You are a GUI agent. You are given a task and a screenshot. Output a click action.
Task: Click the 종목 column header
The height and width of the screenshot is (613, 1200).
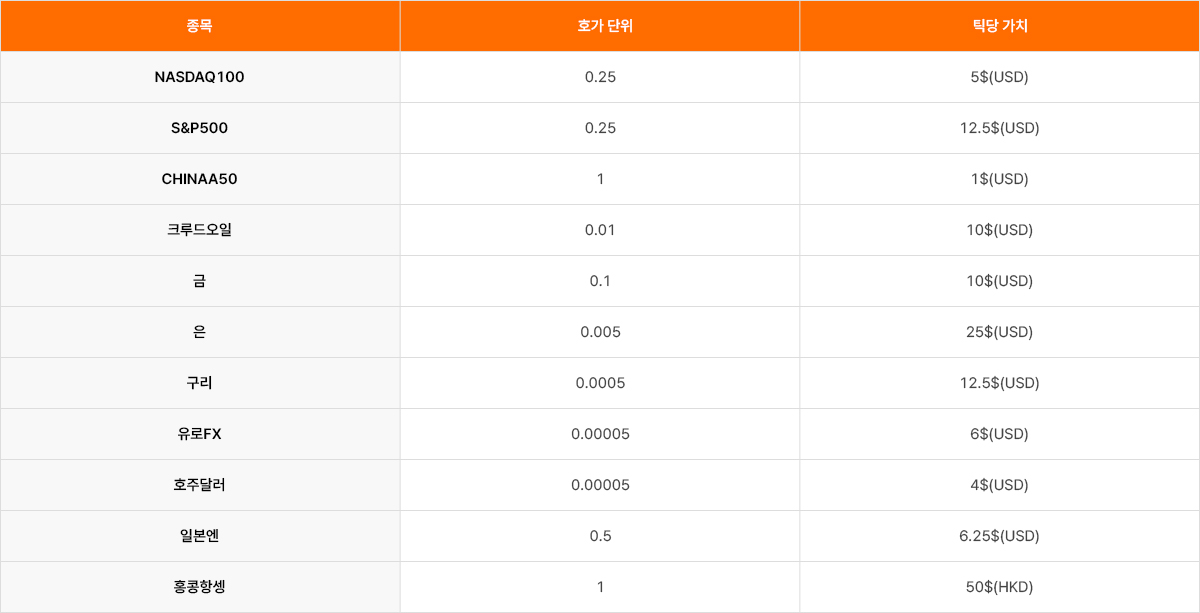pos(200,26)
